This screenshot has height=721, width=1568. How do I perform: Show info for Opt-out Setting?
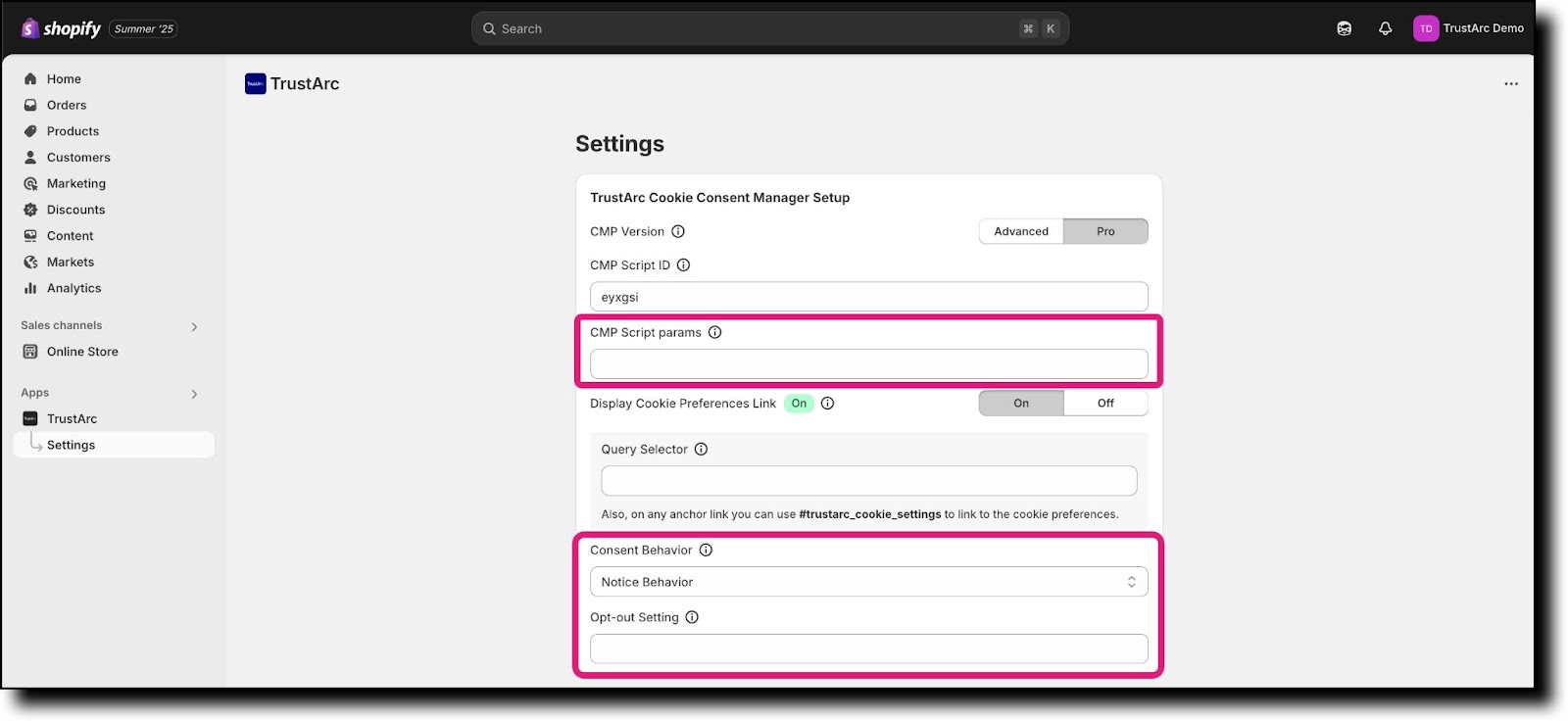(692, 617)
